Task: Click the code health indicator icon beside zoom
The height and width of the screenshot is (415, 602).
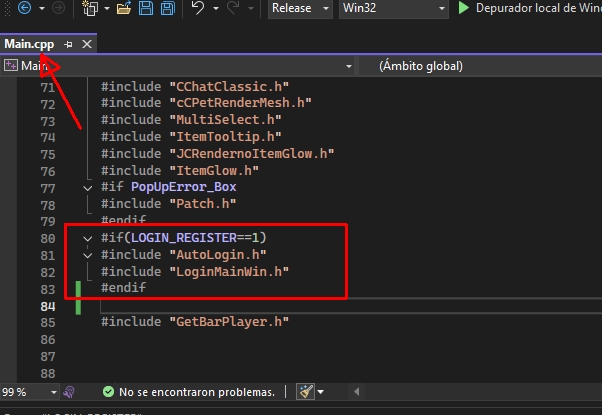Action: tap(69, 392)
